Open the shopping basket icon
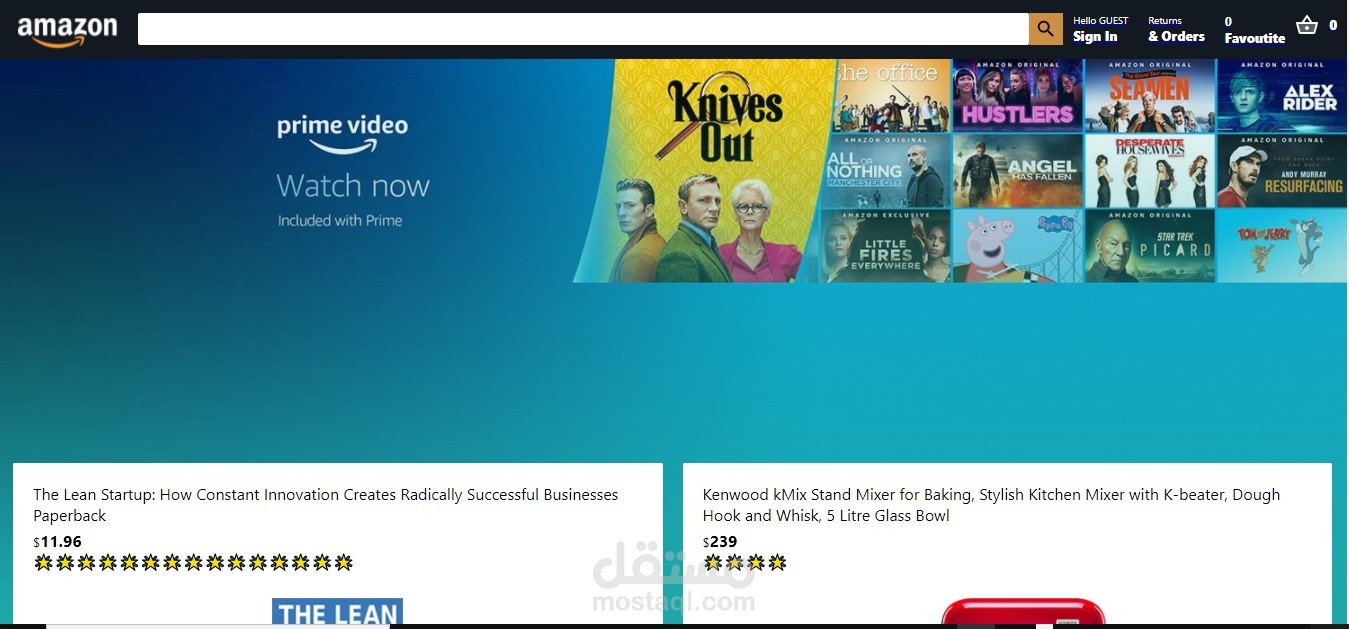This screenshot has height=629, width=1349. [1306, 26]
